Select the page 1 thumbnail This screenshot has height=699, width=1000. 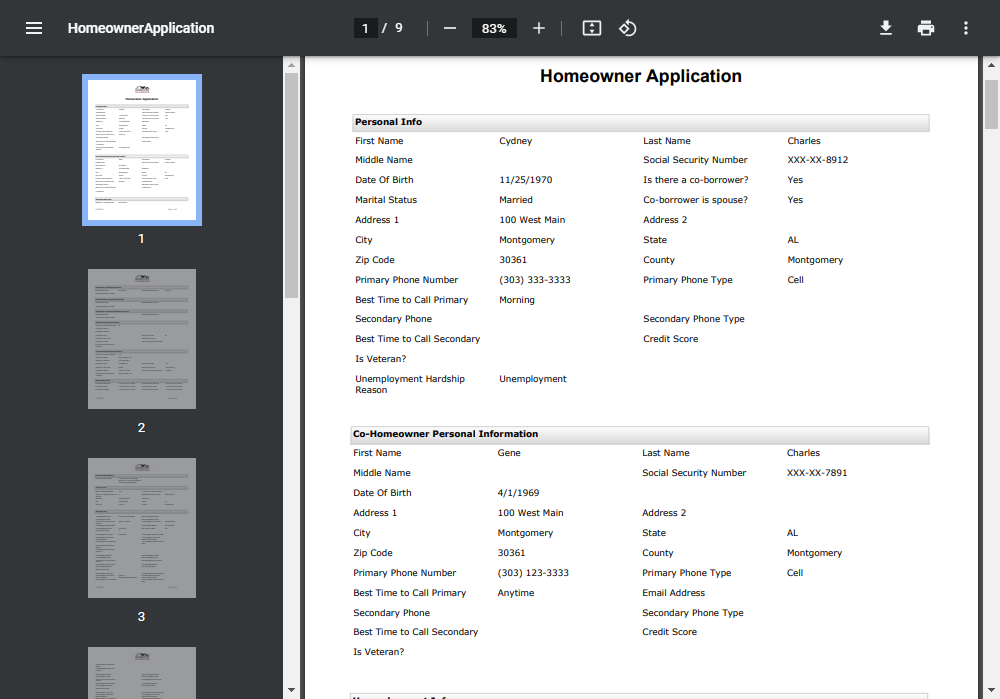click(x=141, y=149)
